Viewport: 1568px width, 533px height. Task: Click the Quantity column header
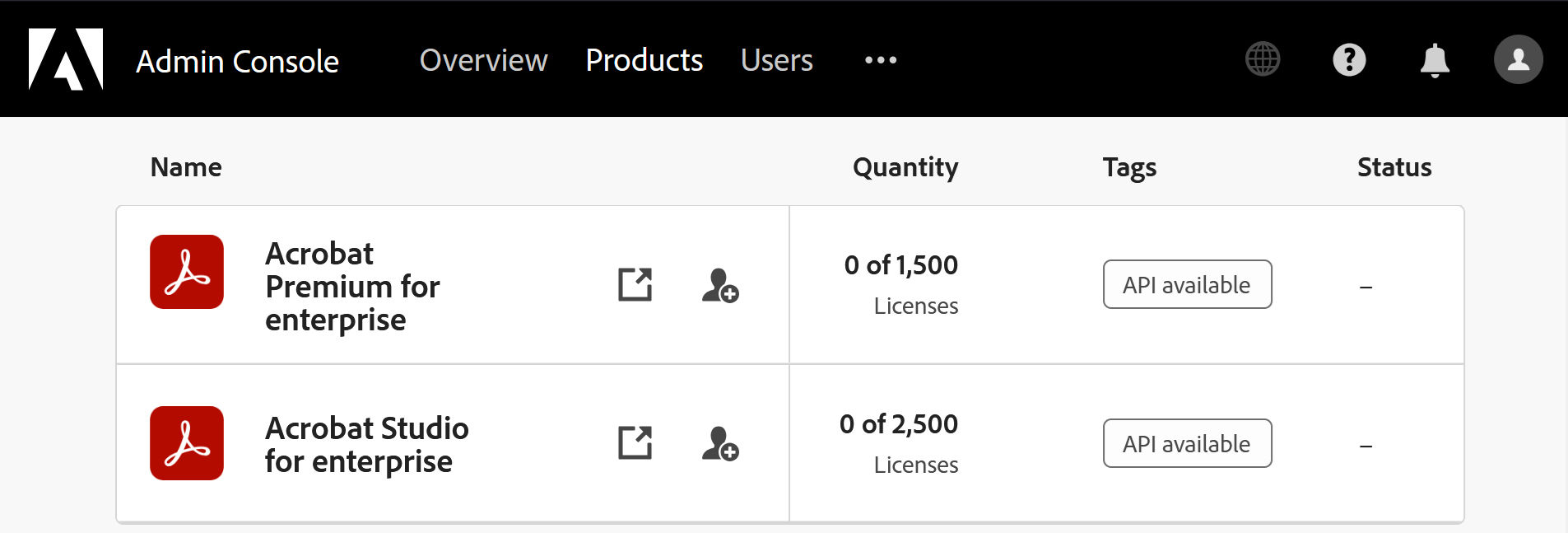pos(905,168)
